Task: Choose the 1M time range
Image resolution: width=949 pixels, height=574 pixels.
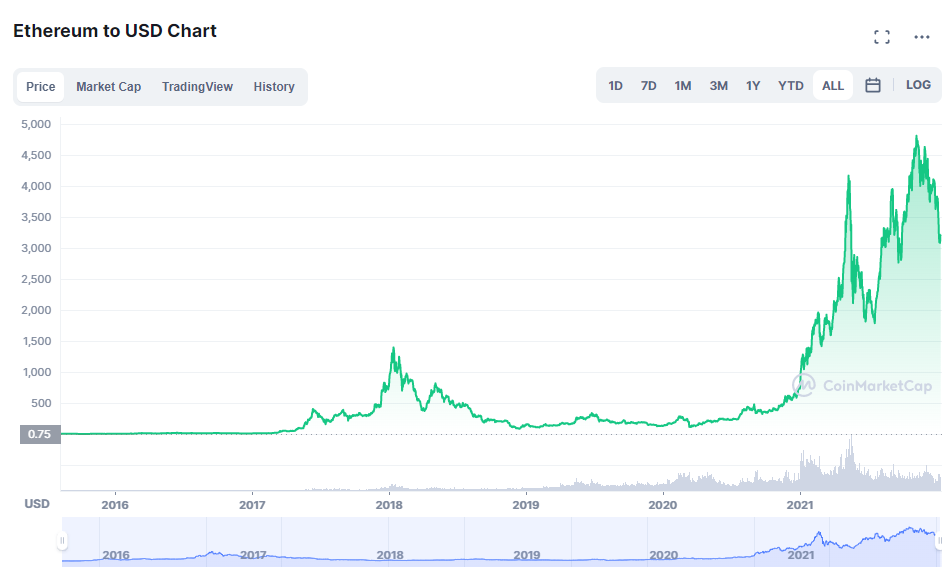Action: (x=683, y=86)
